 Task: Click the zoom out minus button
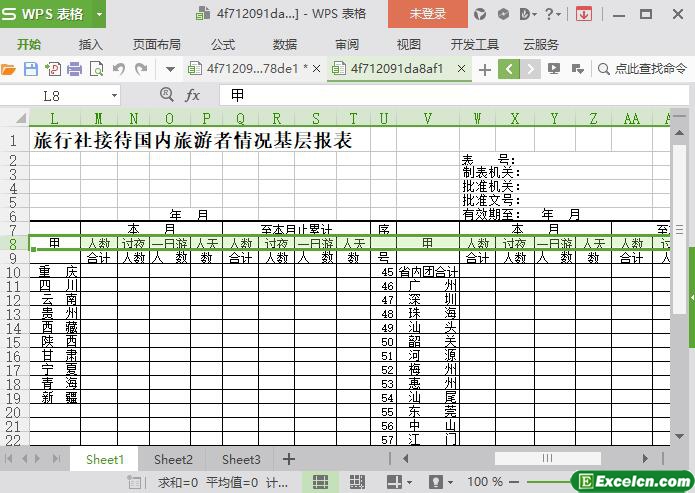point(514,482)
